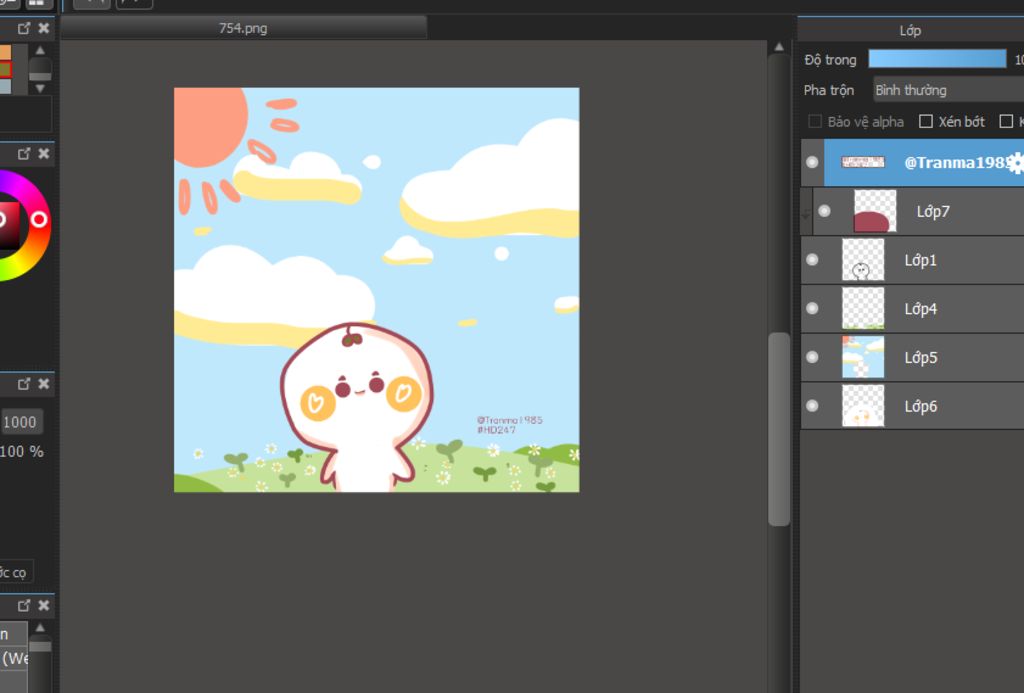Click the Pha trộn label
Screen dimensions: 1024x693
coord(829,90)
